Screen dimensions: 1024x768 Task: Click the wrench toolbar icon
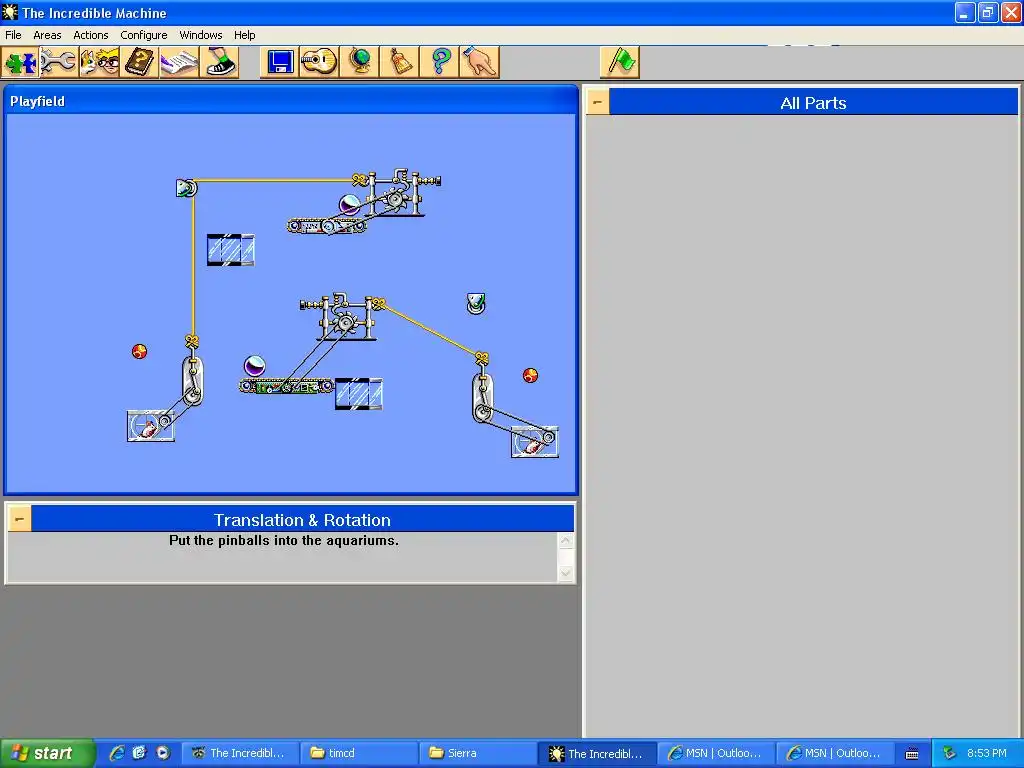click(x=59, y=63)
